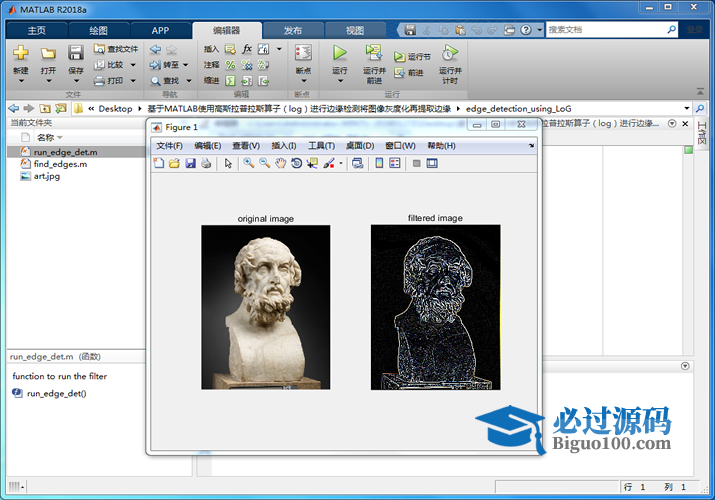Select the Pan hand tool in Figure
Viewport: 715px width, 500px height.
click(281, 163)
